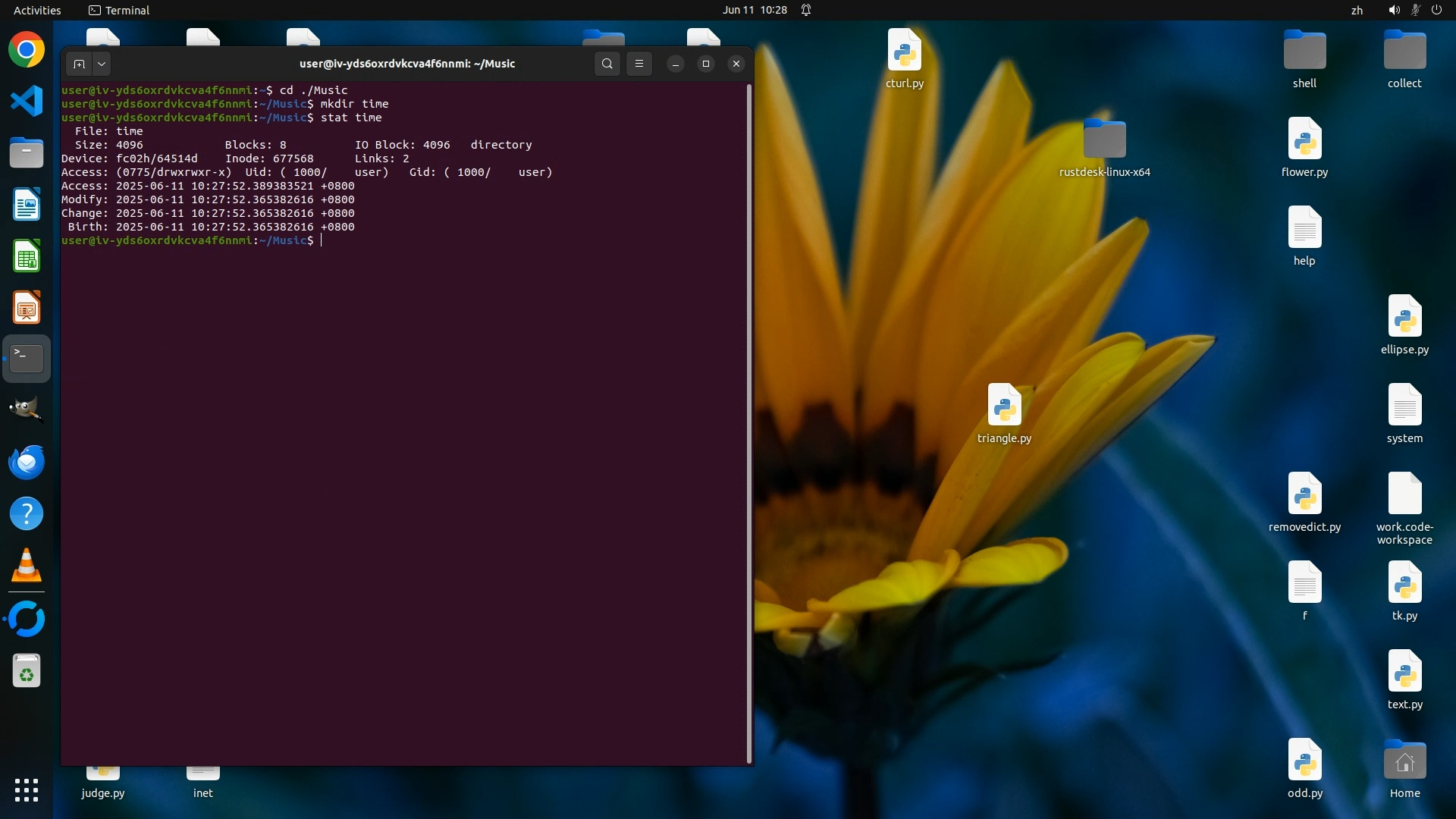
Task: Show the applications grid
Action: click(27, 790)
